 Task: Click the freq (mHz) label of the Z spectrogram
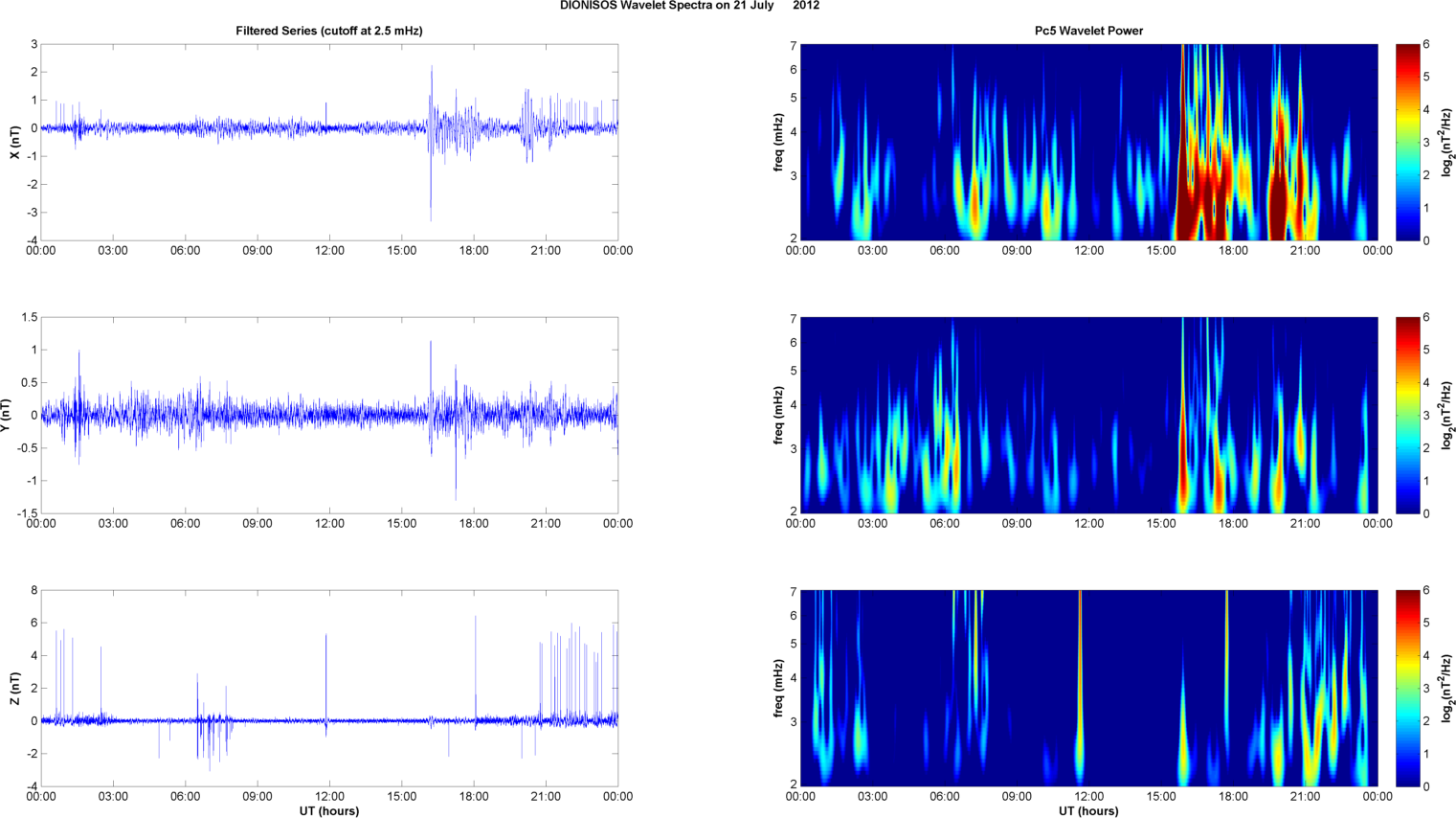click(x=779, y=689)
